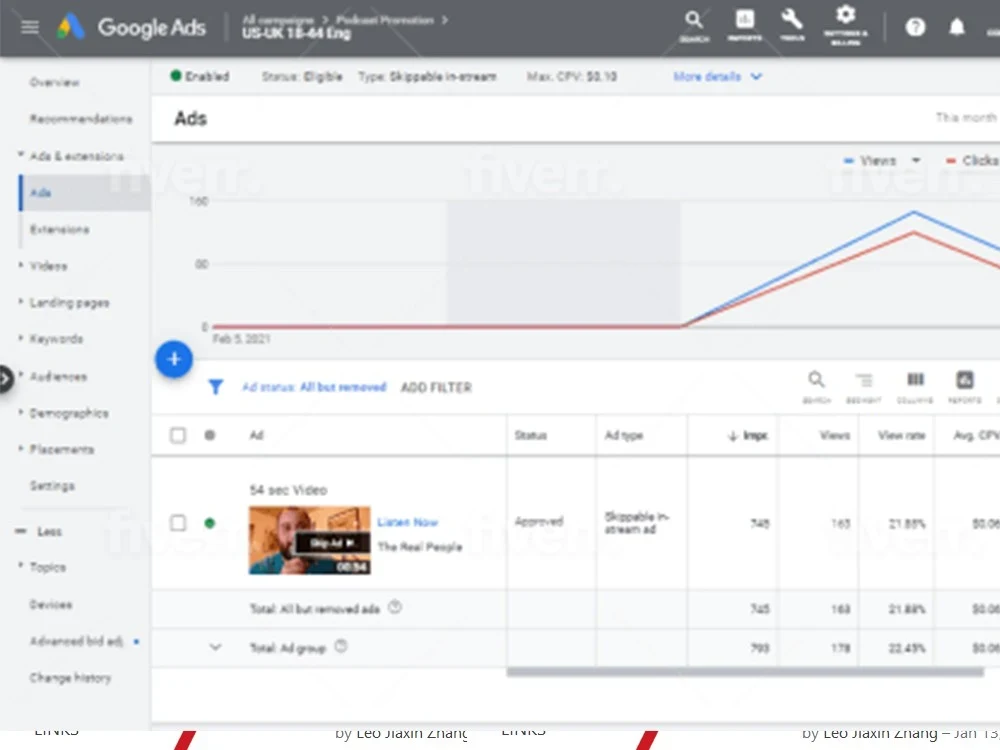This screenshot has width=1000, height=750.
Task: Collapse Ads & extensions section
Action: tap(20, 154)
